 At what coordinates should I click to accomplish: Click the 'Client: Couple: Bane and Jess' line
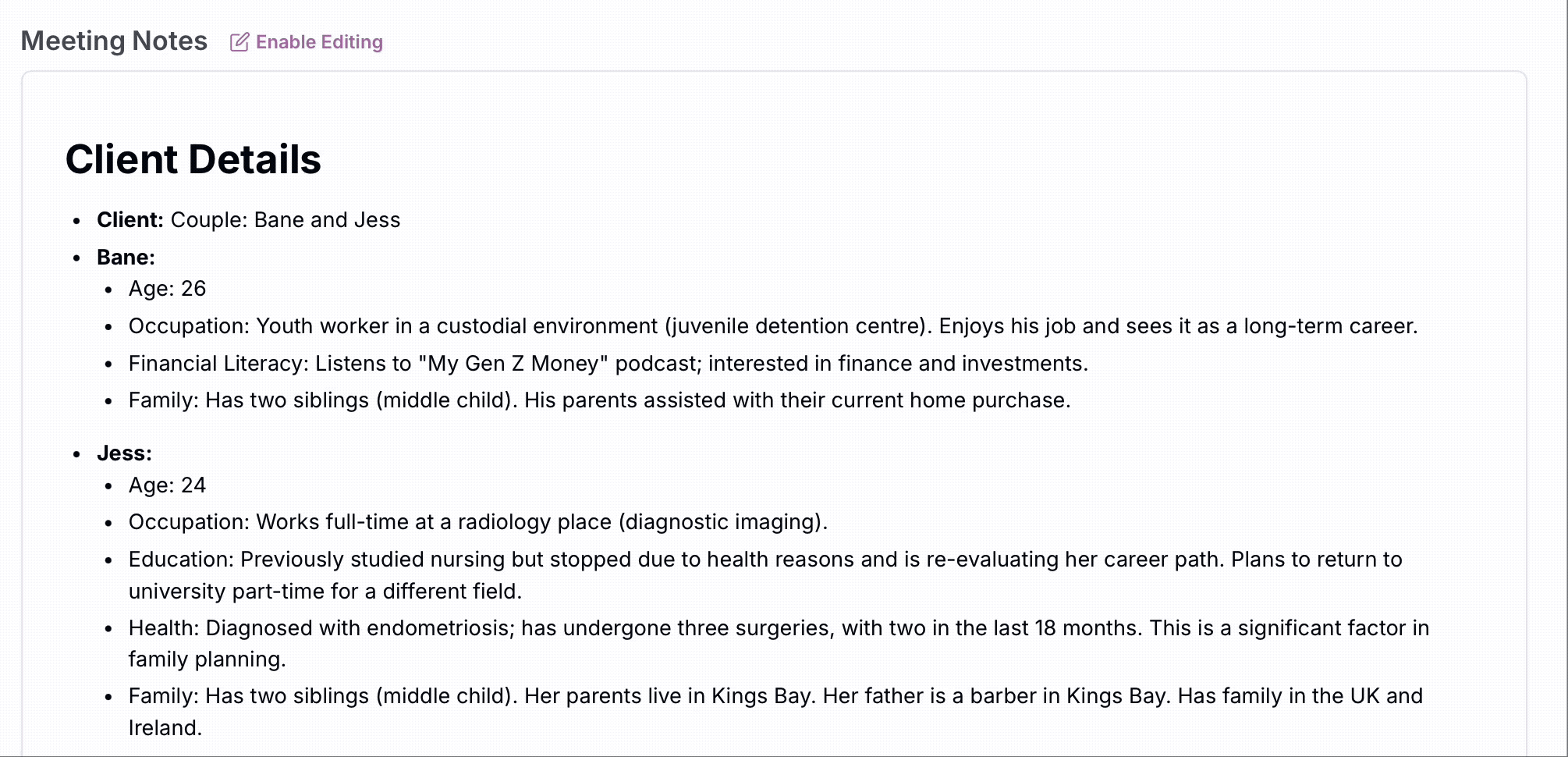click(x=248, y=220)
